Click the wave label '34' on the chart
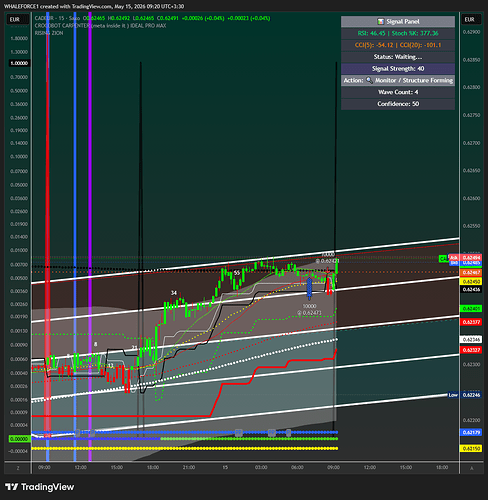This screenshot has width=488, height=500. coord(174,293)
